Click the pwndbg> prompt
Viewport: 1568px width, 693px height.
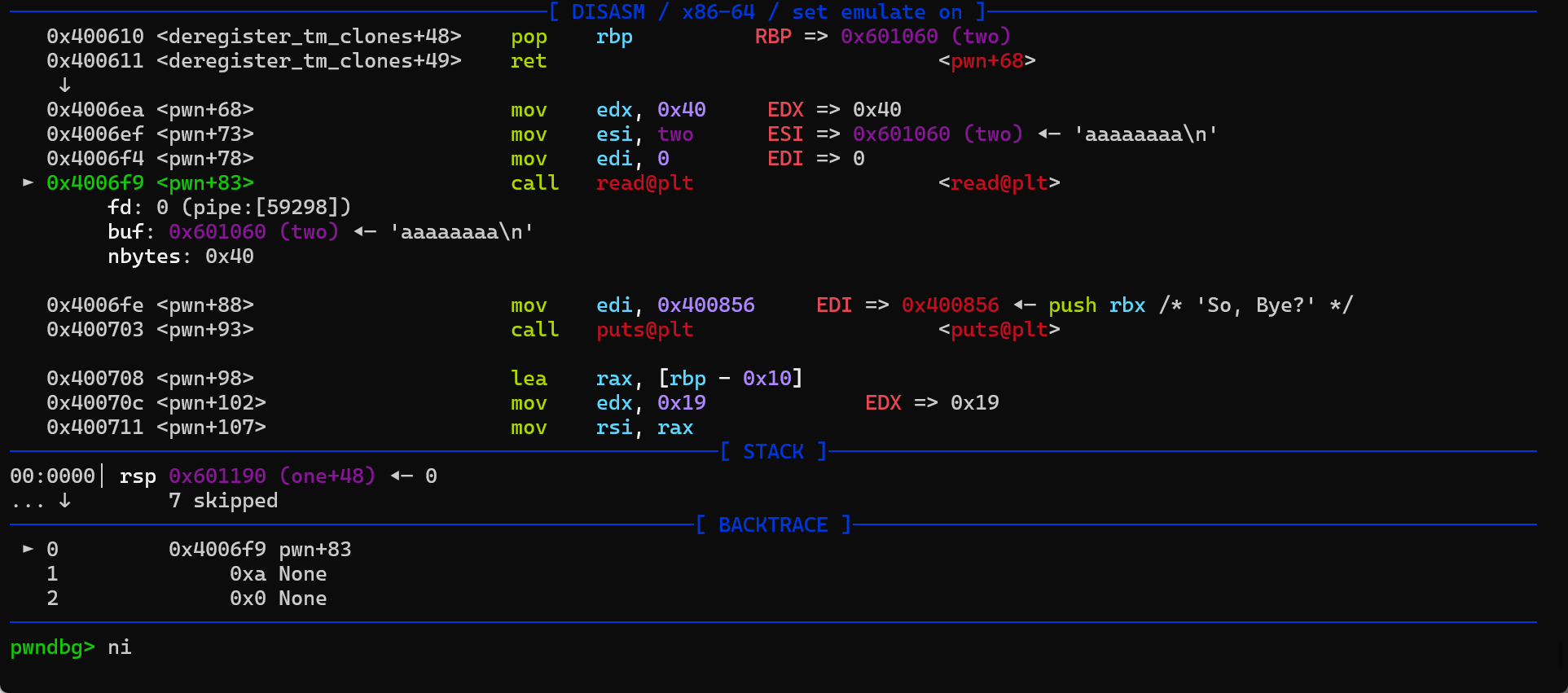coord(52,647)
